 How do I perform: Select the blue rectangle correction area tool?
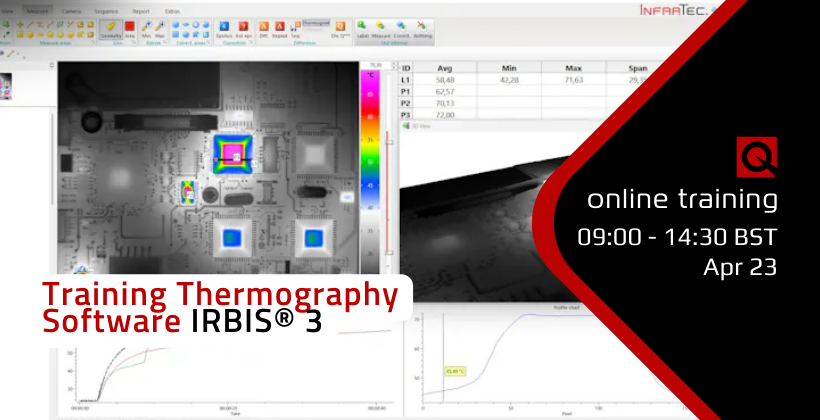click(x=176, y=35)
